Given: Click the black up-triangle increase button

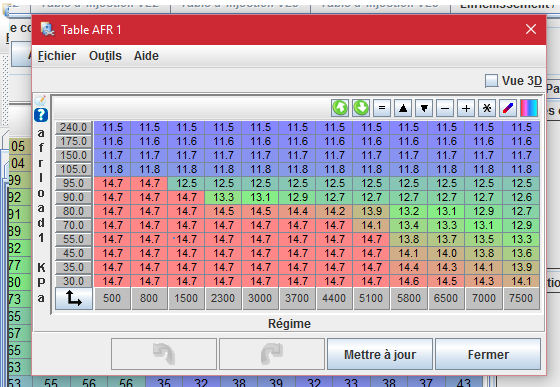Looking at the screenshot, I should [x=403, y=108].
